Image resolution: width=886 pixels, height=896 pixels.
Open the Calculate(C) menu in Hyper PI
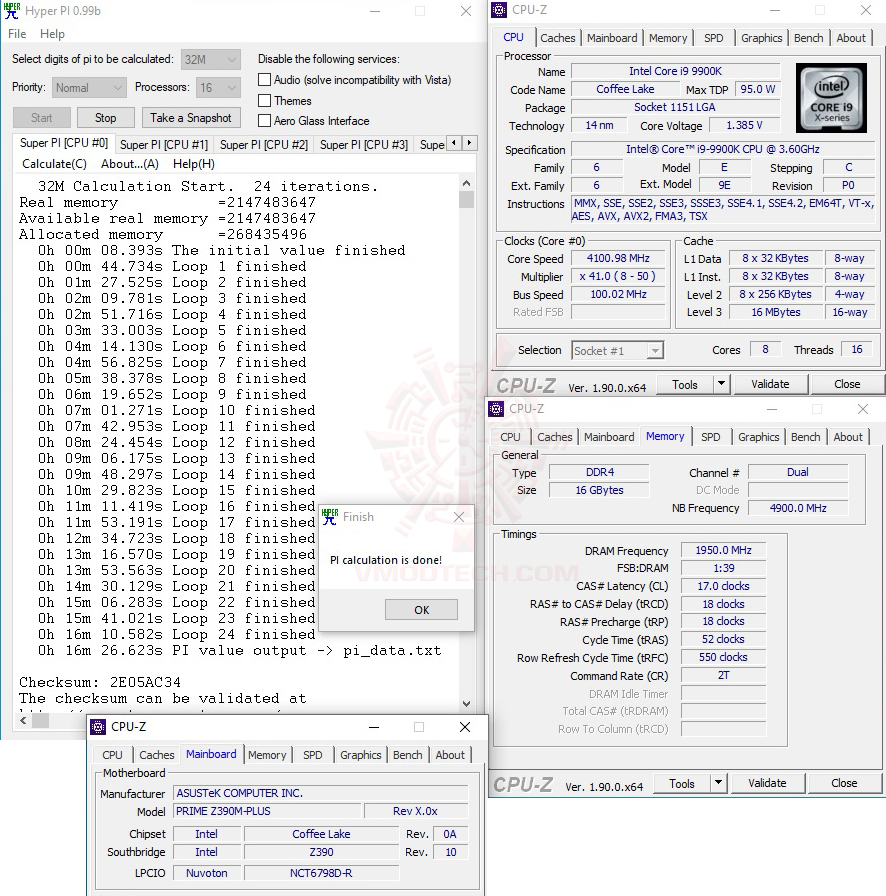(54, 164)
